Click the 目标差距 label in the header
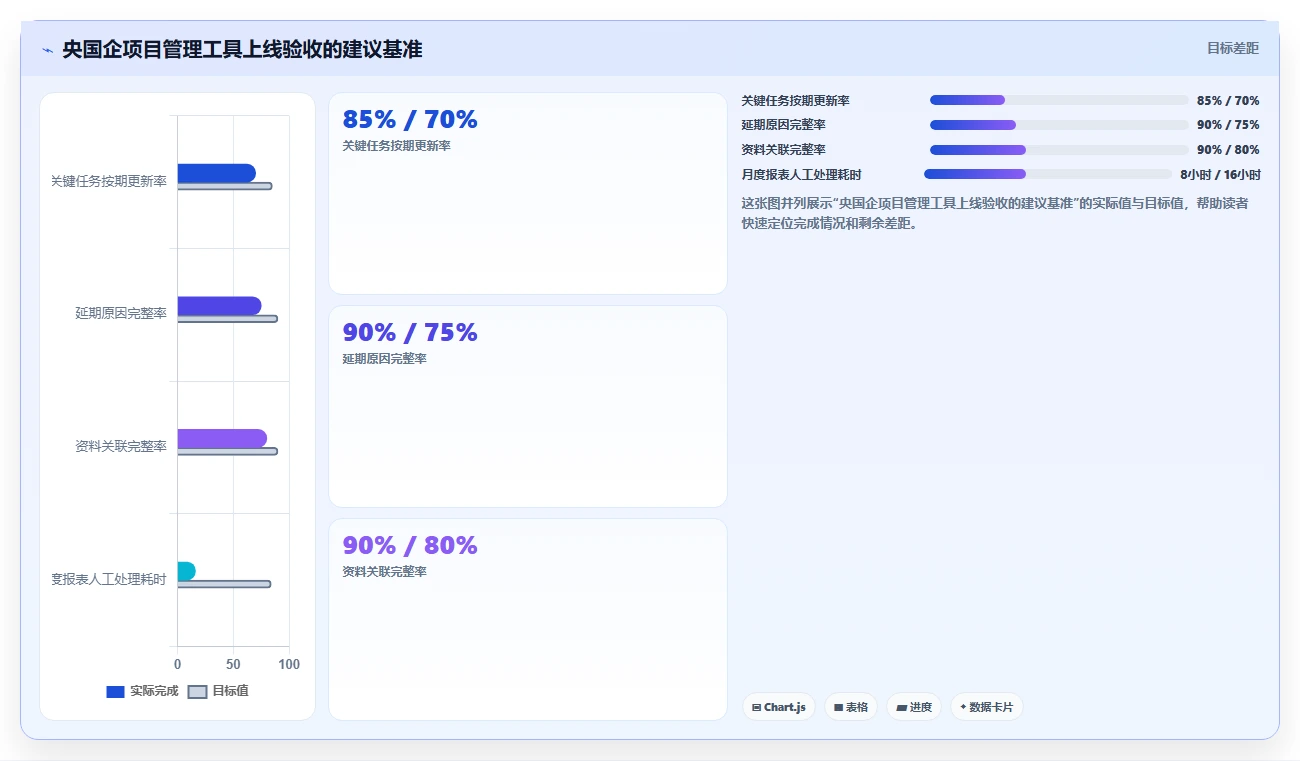Viewport: 1300px width, 761px height. click(1233, 48)
